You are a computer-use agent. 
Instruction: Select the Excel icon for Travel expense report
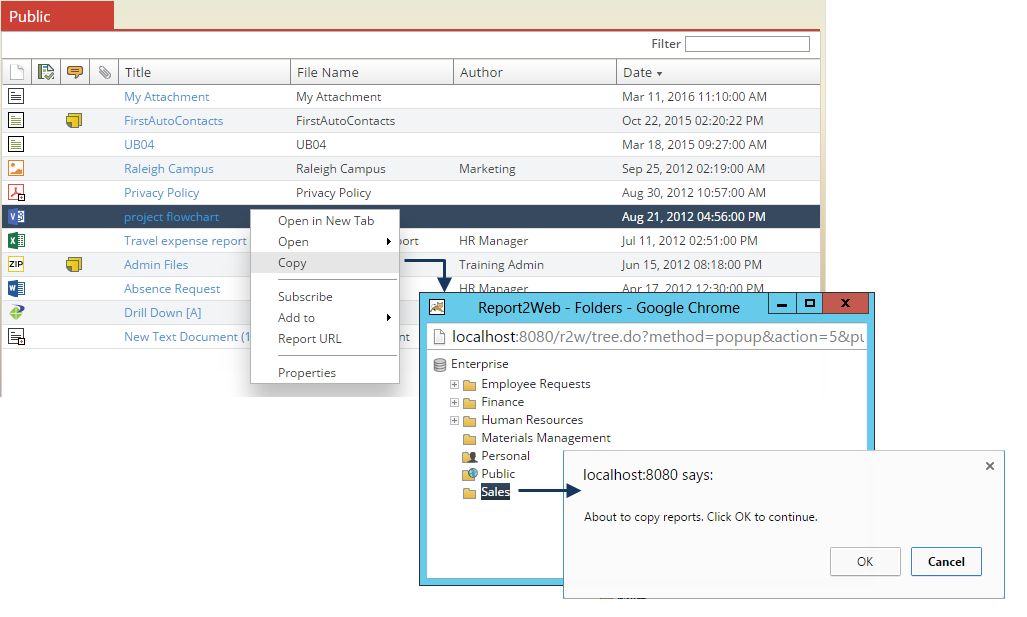pyautogui.click(x=14, y=240)
